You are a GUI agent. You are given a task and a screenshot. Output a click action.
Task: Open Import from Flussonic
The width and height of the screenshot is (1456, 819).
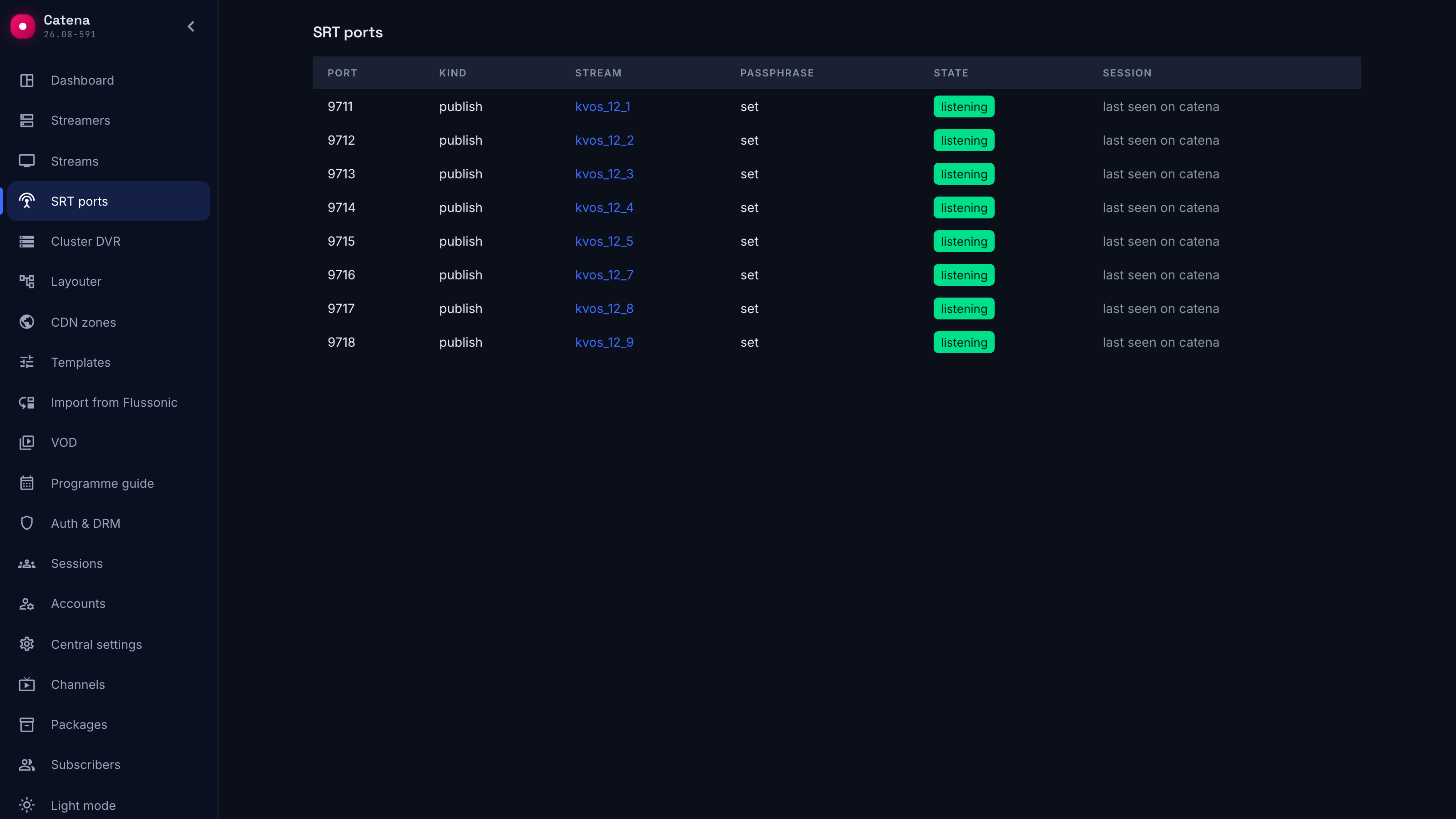pyautogui.click(x=109, y=402)
